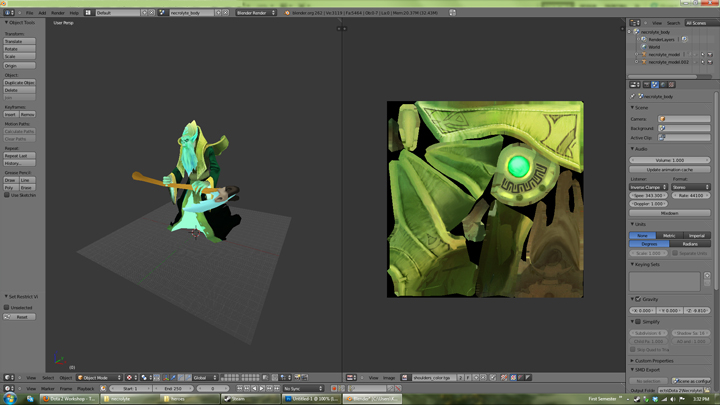Click the Windows Start button
This screenshot has height=405, width=720.
10,397
